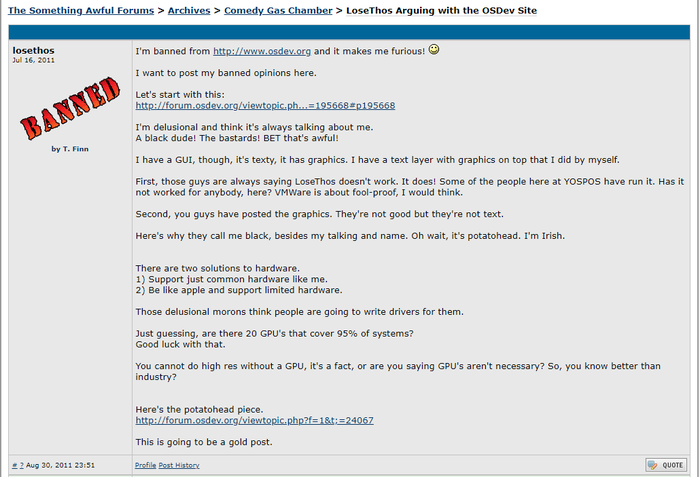The height and width of the screenshot is (477, 700).
Task: Open the potatohead viewtopic link ending 24067
Action: (254, 420)
